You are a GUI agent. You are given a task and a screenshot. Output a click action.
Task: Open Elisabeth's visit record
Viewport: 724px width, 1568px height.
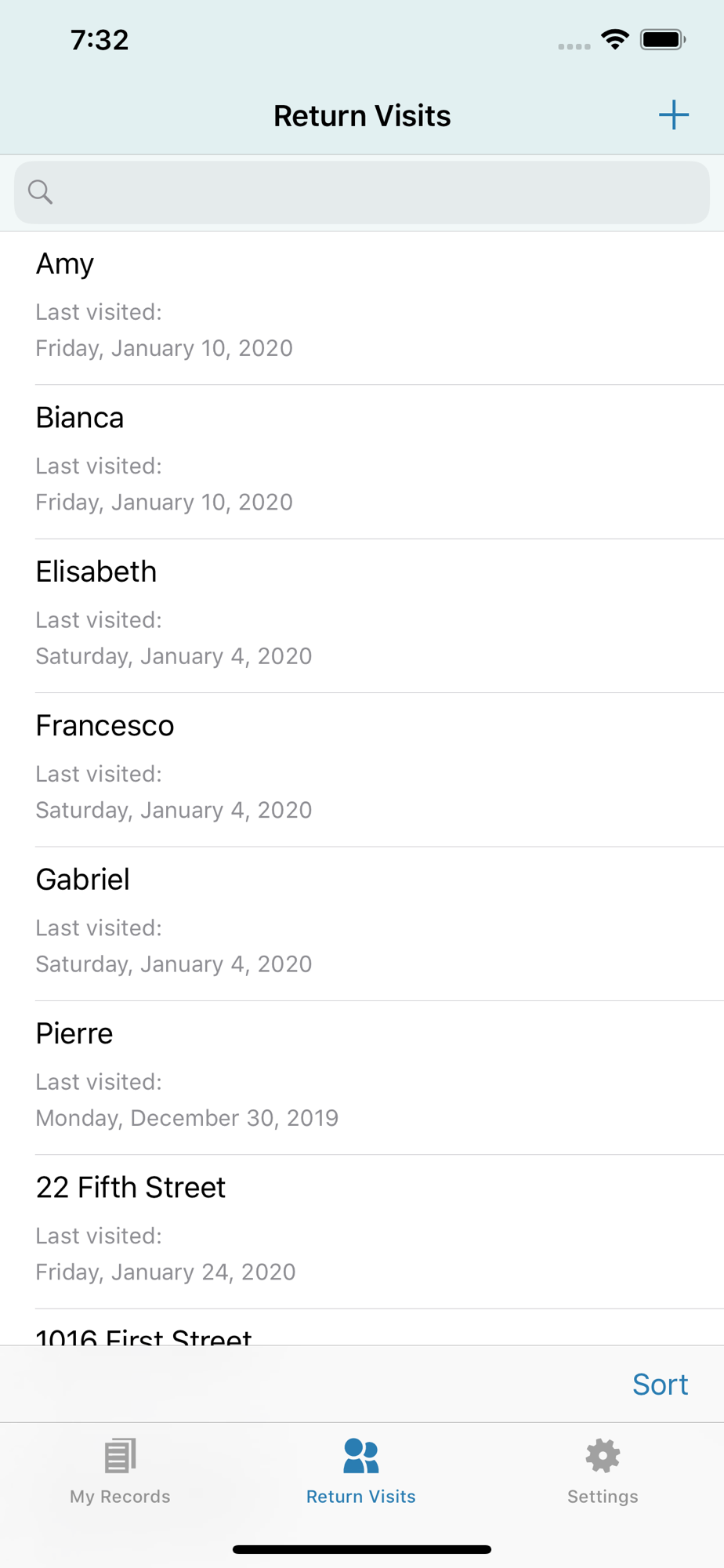[362, 615]
